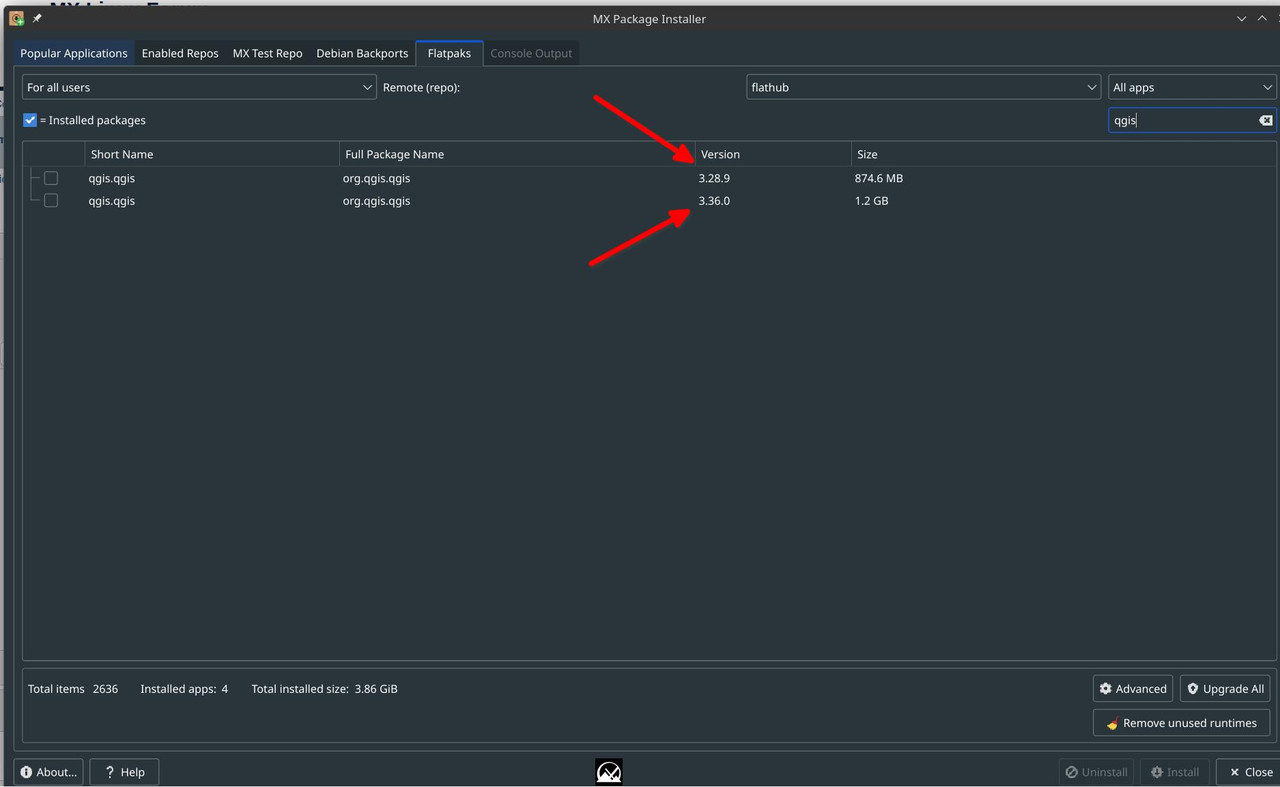
Task: Click the 1.2 GB size cell
Action: 872,201
